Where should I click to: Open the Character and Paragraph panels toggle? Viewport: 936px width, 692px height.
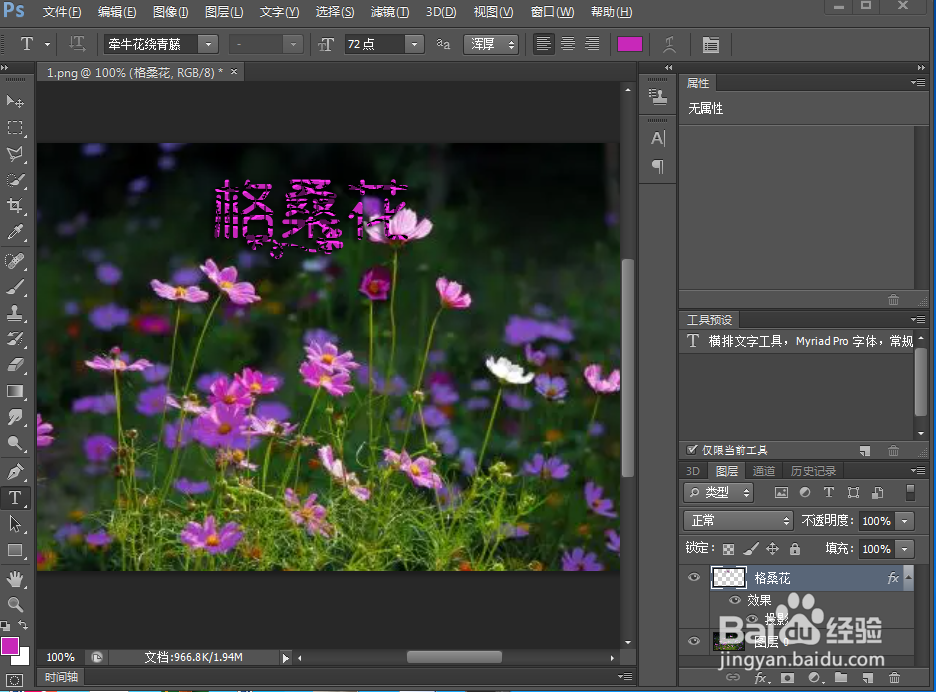tap(710, 44)
